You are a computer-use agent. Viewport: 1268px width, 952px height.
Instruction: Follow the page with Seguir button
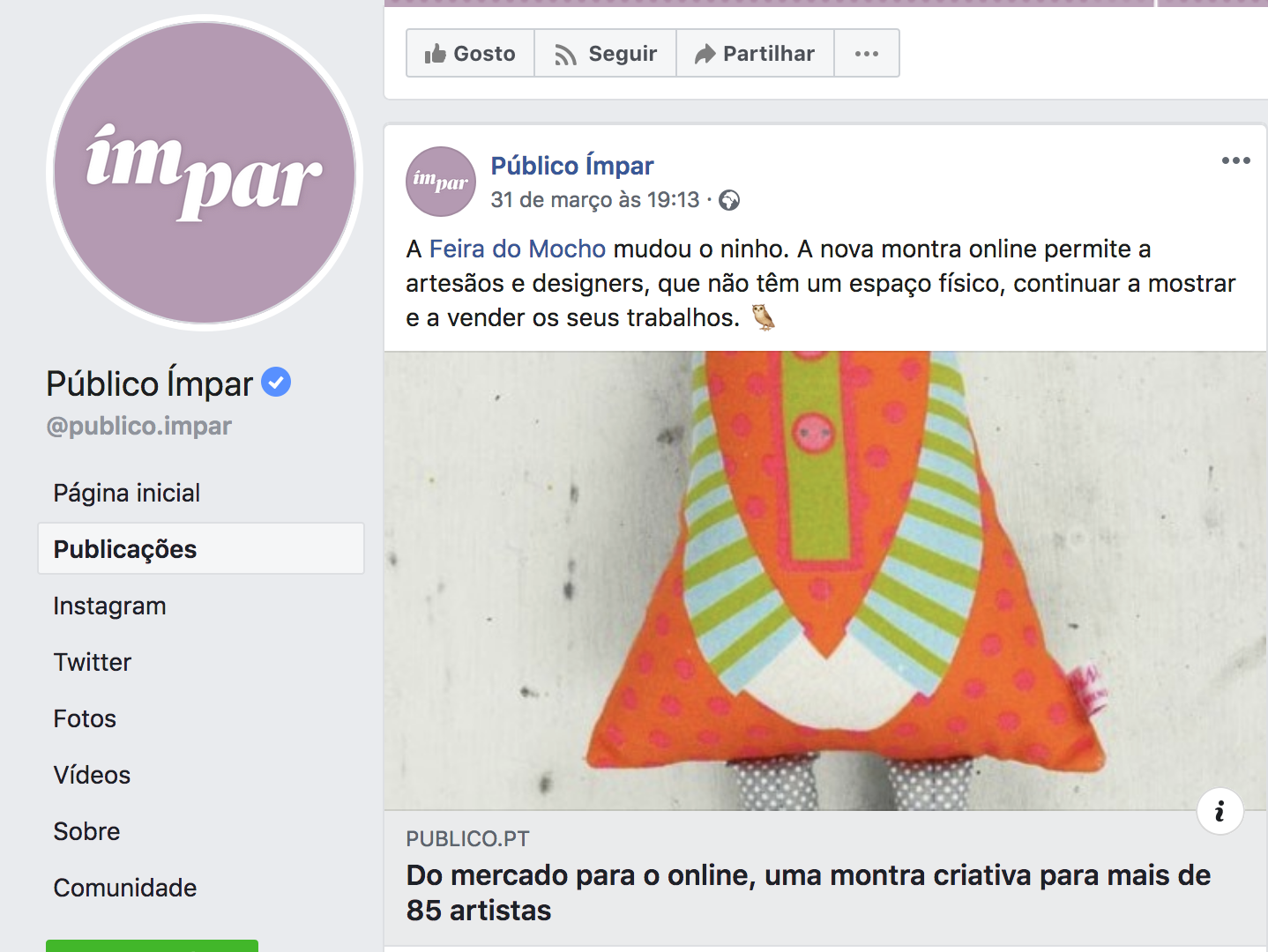(606, 54)
